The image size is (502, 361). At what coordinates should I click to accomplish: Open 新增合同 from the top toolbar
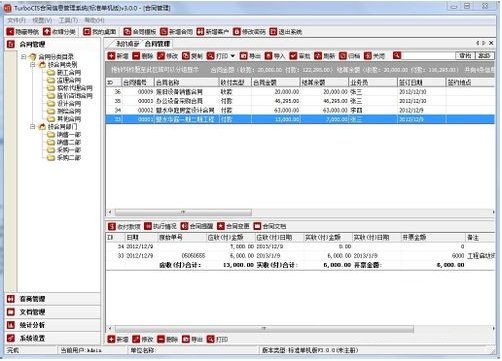pos(176,32)
